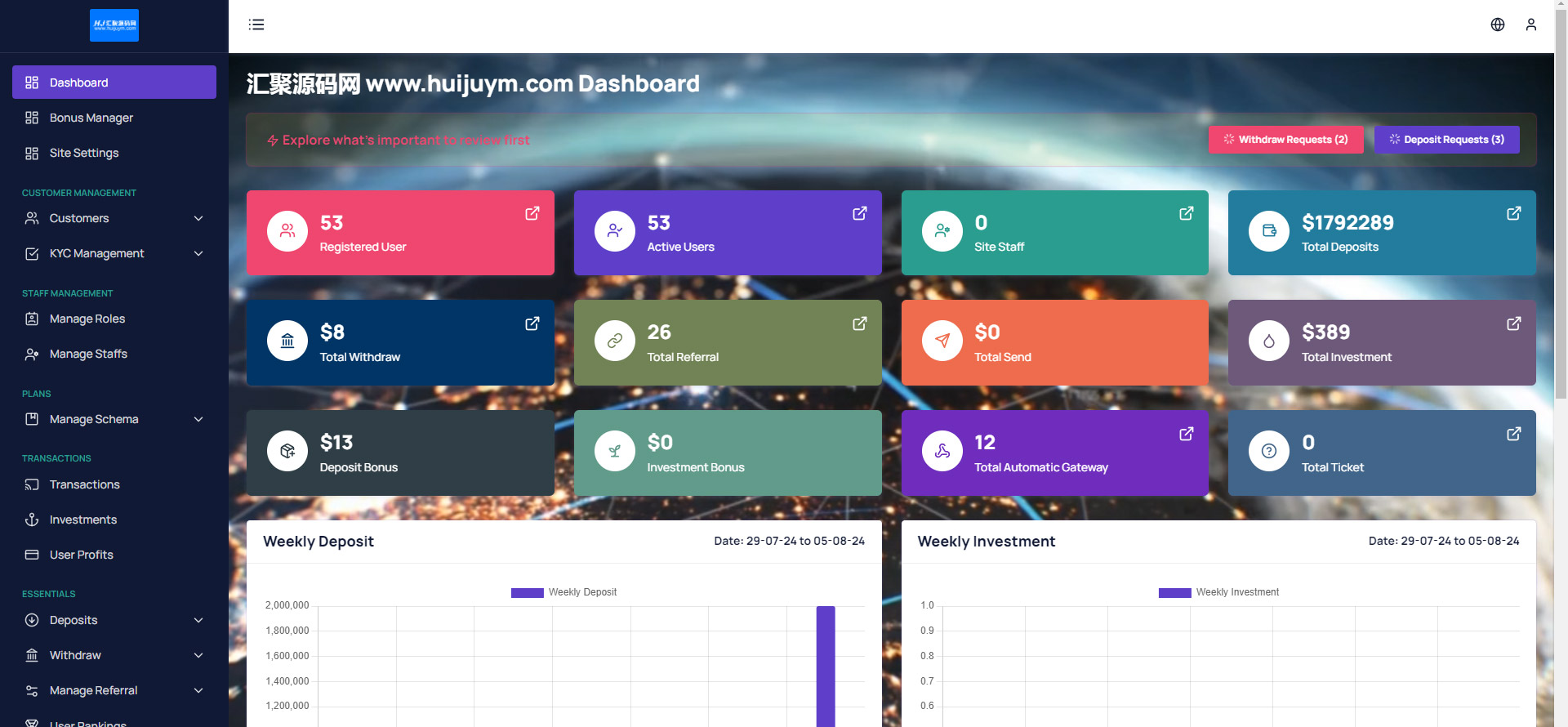Open external link on Total Ticket card
The height and width of the screenshot is (727, 1568).
(x=1514, y=434)
